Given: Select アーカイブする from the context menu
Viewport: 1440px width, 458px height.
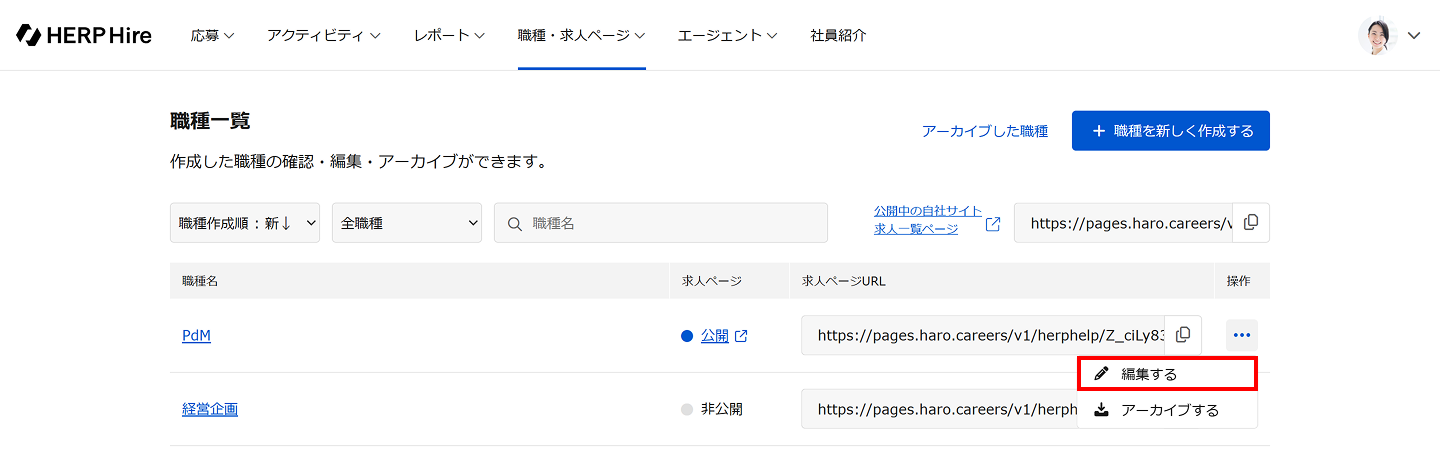Looking at the screenshot, I should coord(1166,410).
